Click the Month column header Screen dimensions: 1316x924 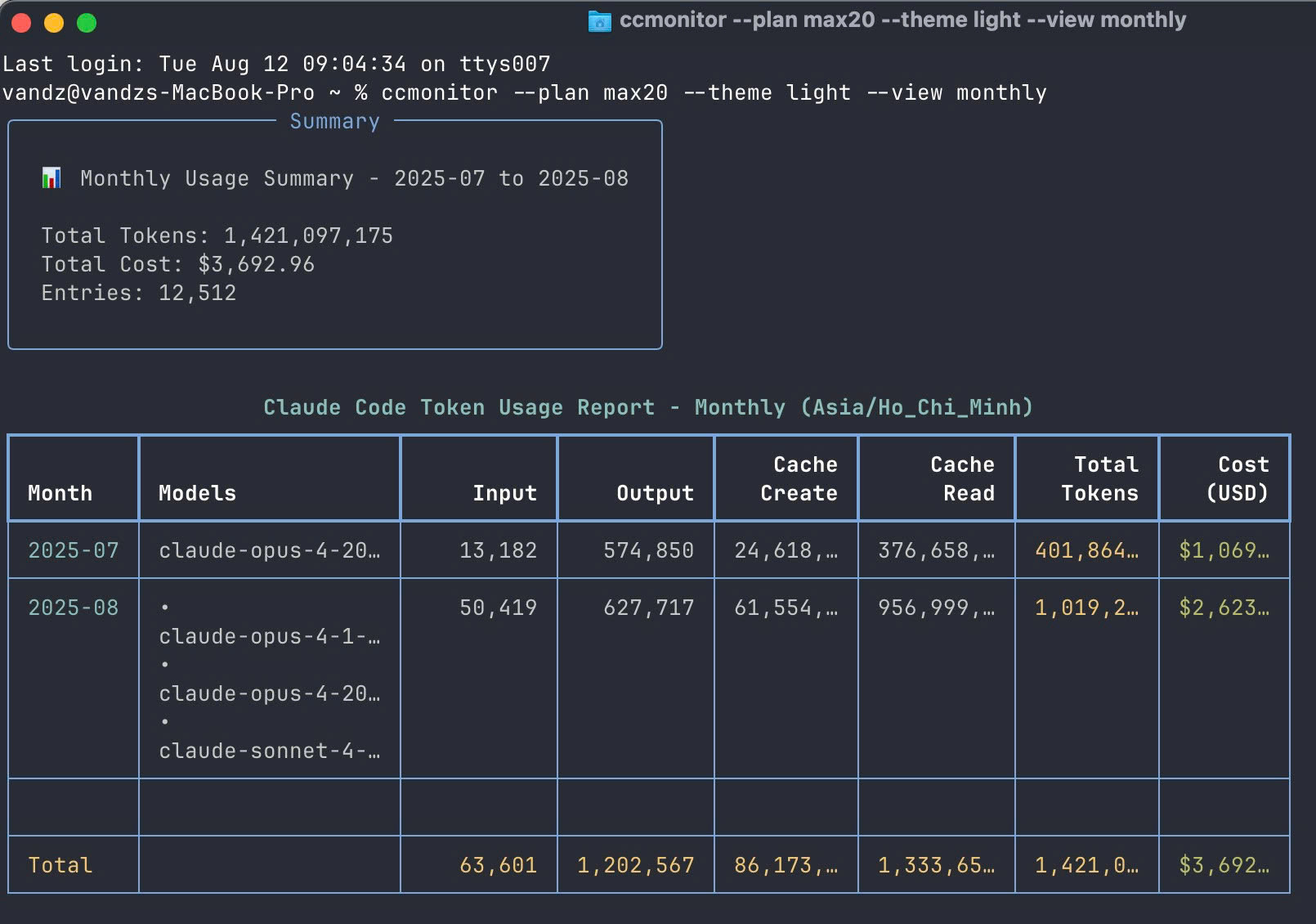coord(60,493)
